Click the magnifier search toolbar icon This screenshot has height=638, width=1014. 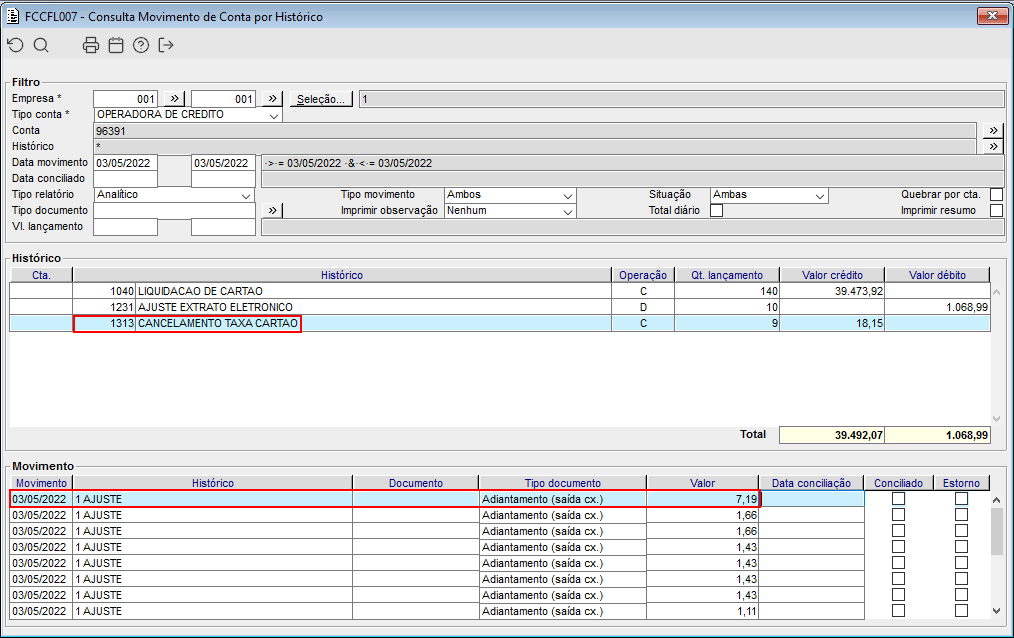(x=41, y=45)
